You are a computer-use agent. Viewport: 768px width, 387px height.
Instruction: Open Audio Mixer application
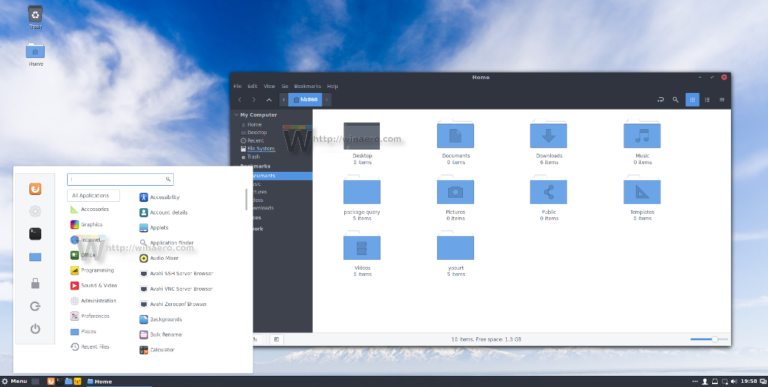click(159, 258)
